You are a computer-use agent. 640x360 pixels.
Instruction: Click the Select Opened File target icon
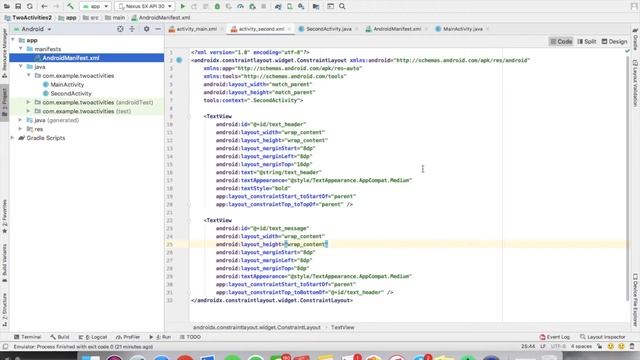tap(120, 29)
